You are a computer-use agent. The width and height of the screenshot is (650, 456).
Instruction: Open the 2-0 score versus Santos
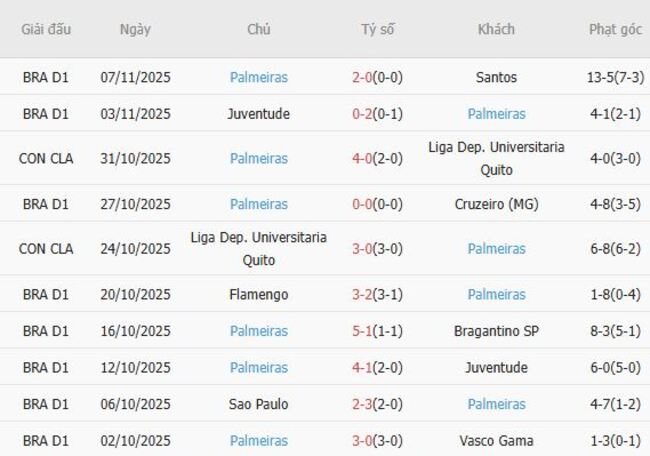tap(377, 77)
